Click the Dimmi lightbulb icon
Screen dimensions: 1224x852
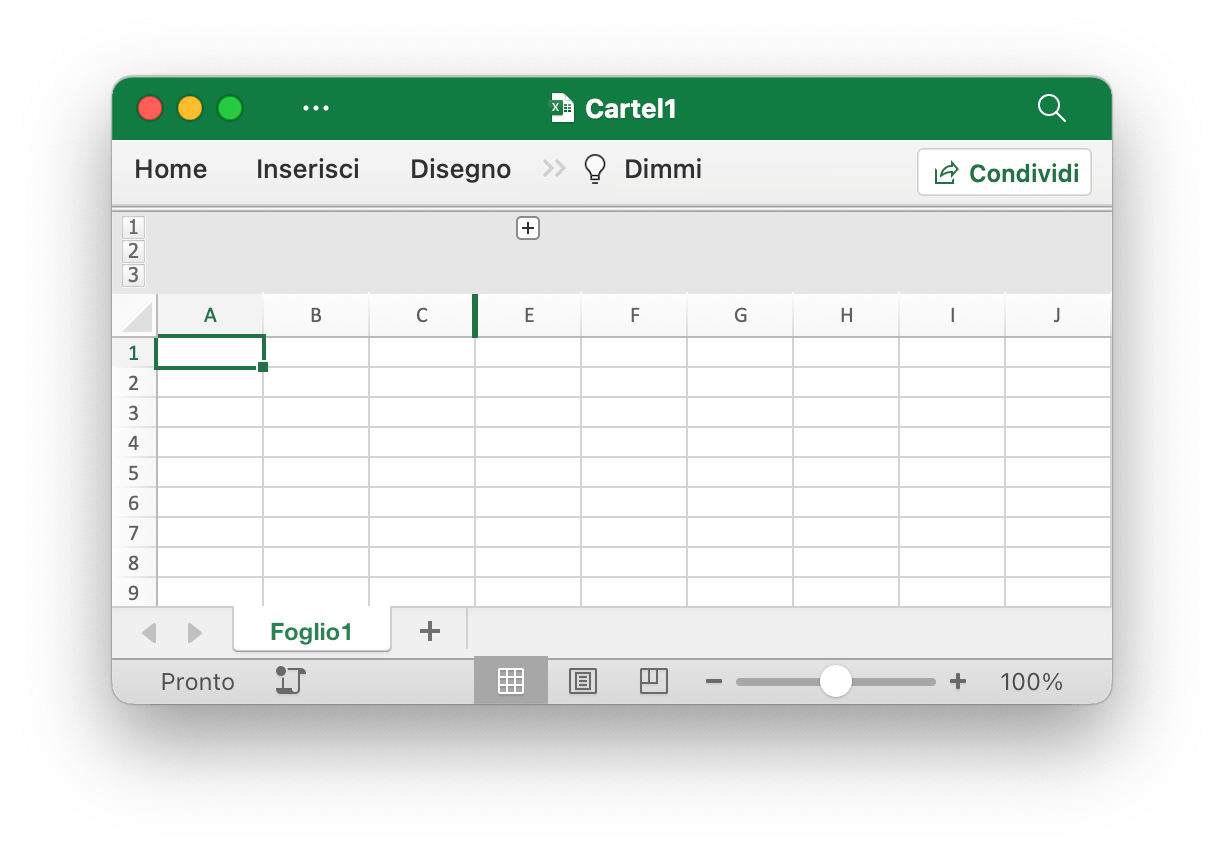[595, 169]
